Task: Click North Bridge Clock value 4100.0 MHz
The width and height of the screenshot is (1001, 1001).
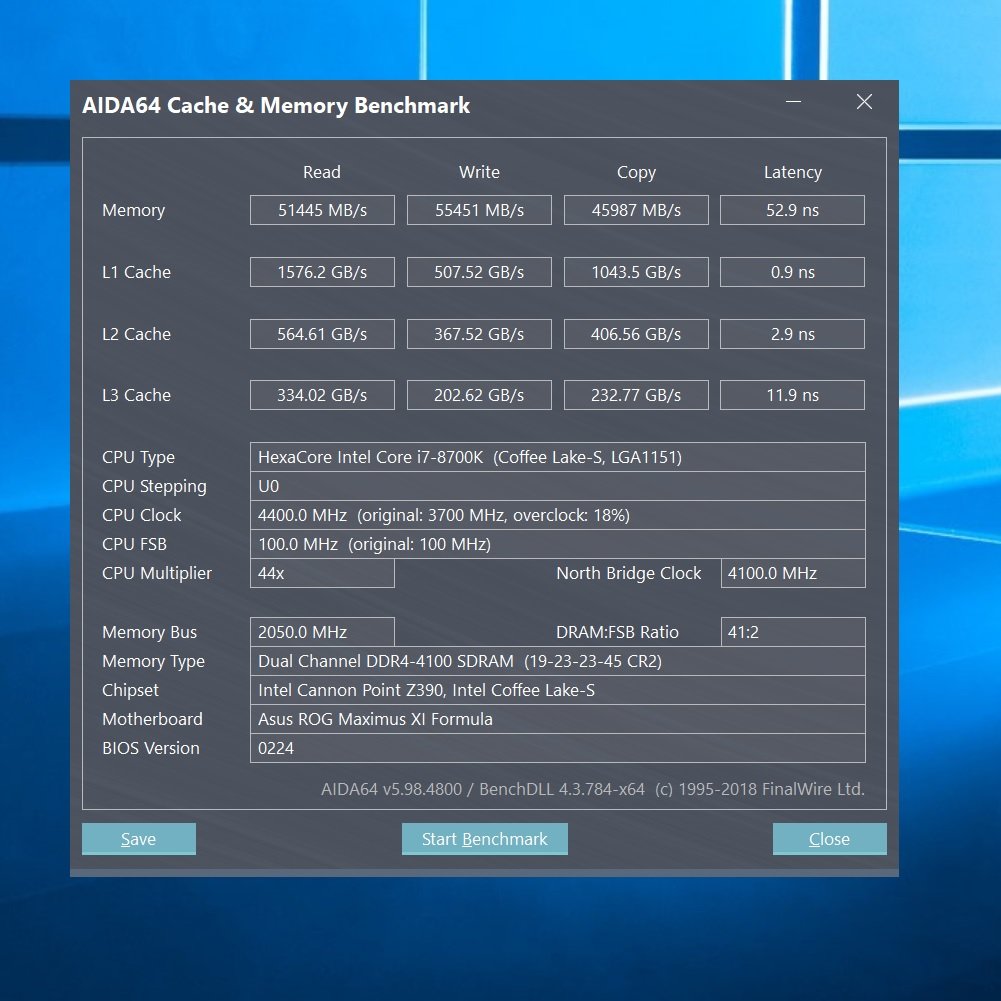Action: (794, 573)
